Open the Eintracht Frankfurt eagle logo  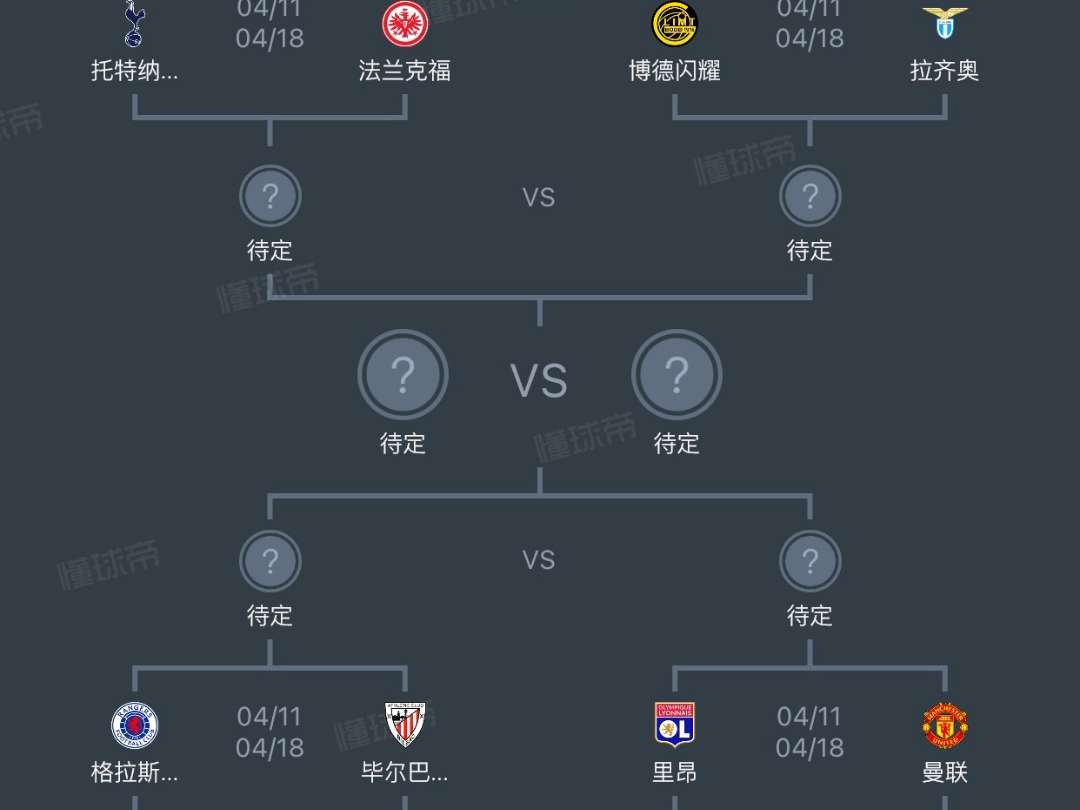click(x=404, y=23)
